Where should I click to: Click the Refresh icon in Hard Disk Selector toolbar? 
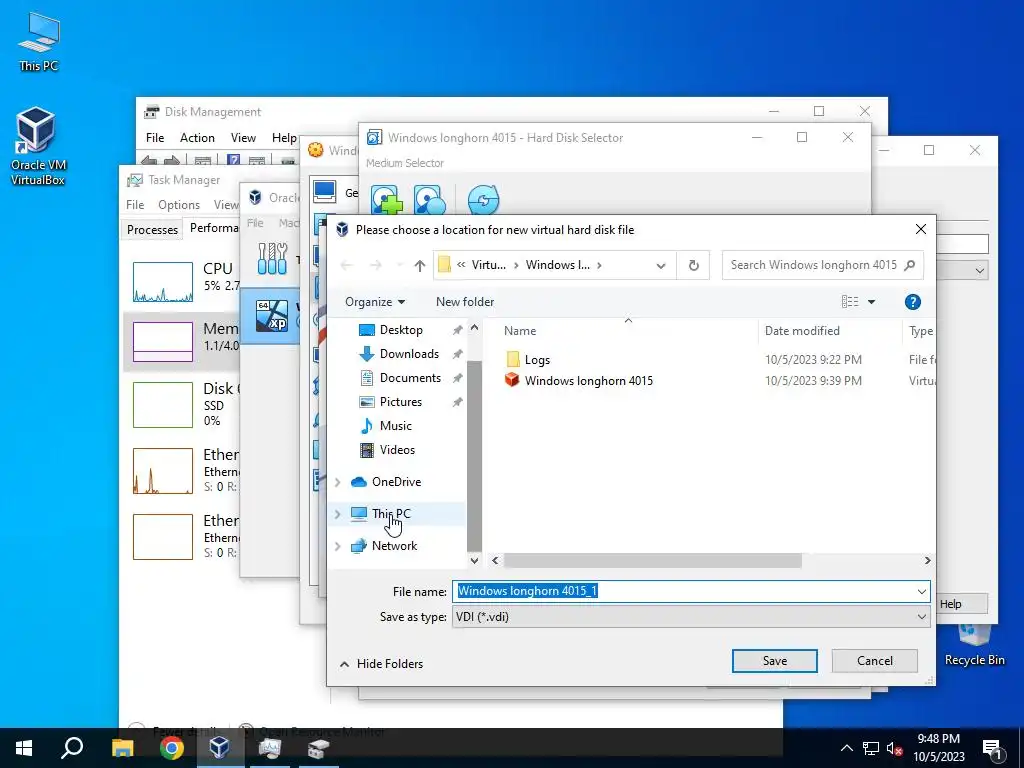484,199
